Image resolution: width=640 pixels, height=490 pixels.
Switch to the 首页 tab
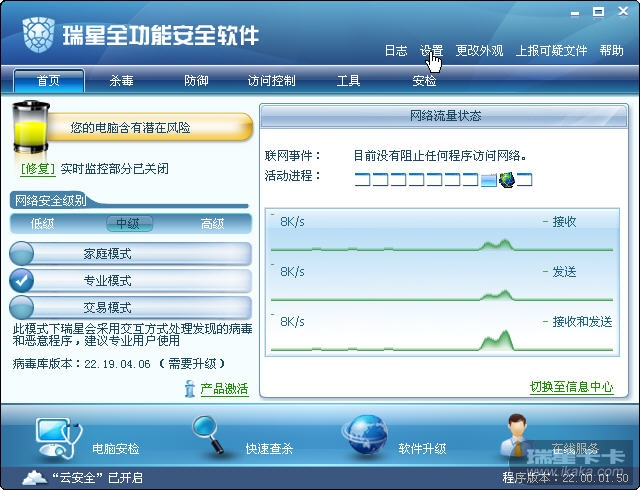(49, 80)
